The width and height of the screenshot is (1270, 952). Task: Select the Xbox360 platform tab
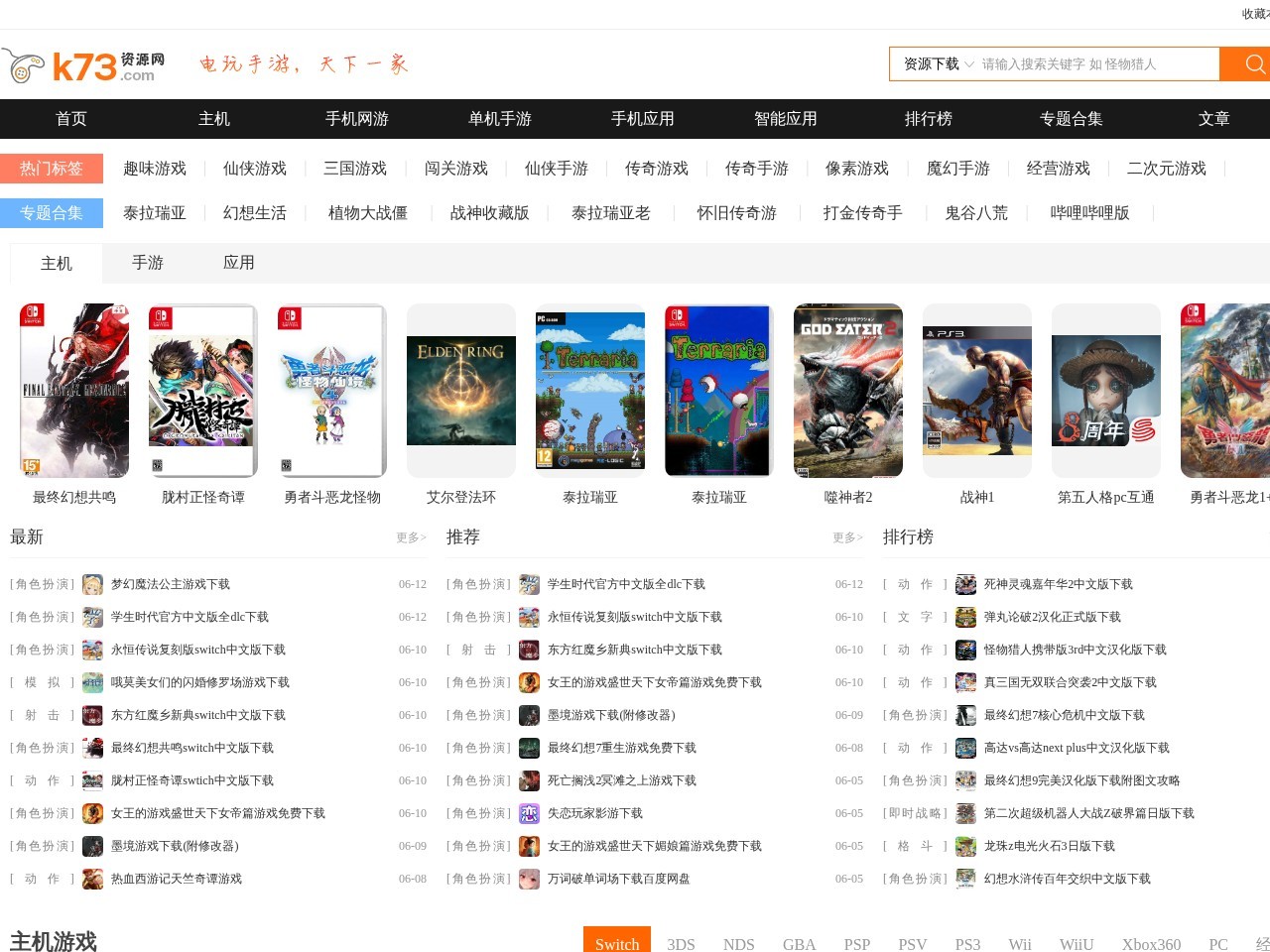[1151, 944]
